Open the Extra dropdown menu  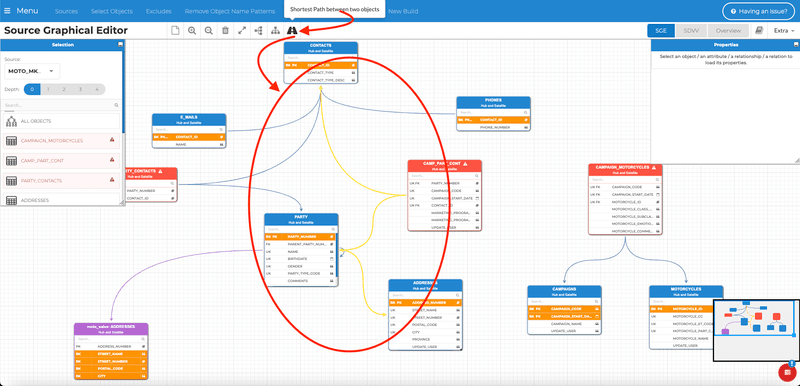point(784,31)
